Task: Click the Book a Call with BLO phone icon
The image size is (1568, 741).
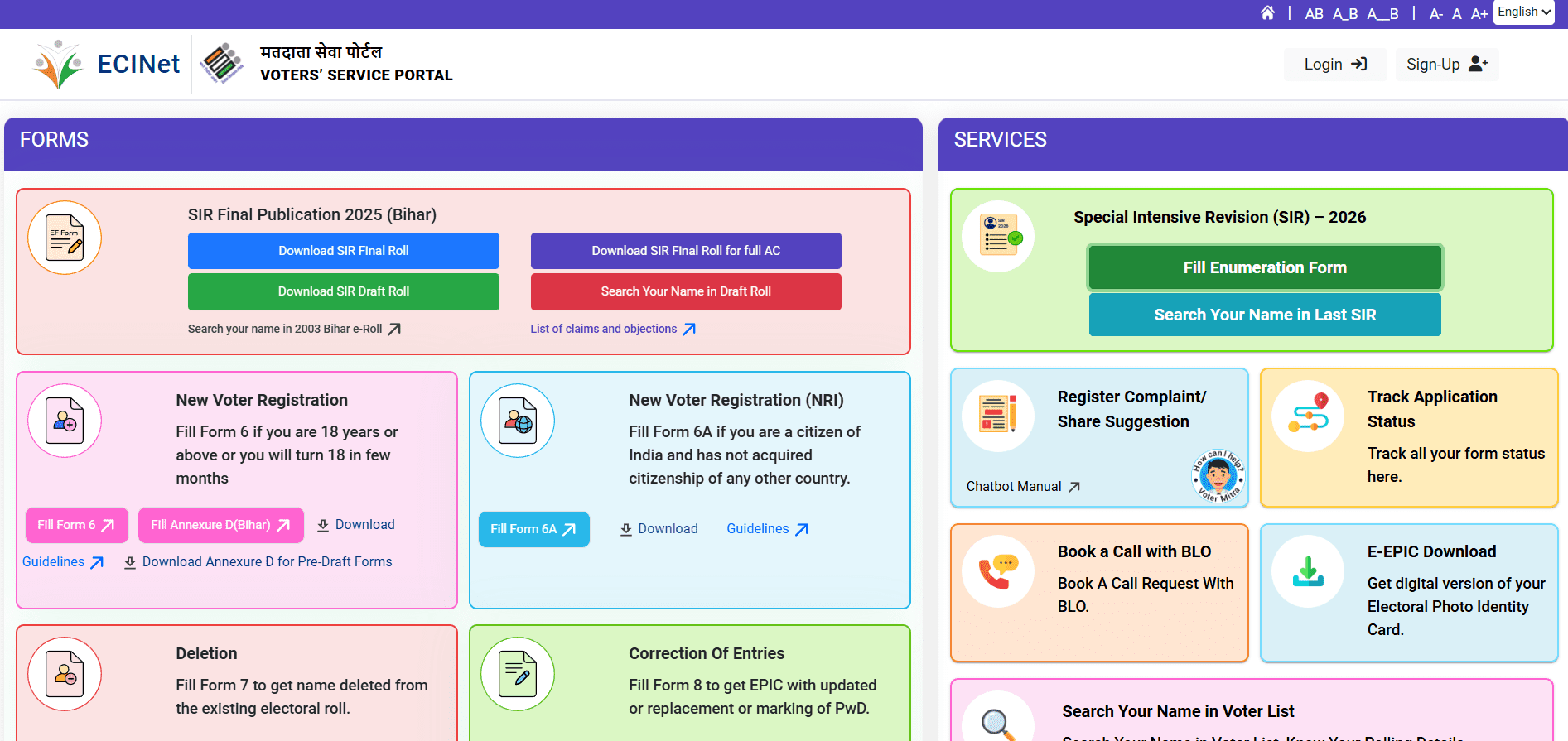Action: pyautogui.click(x=998, y=571)
